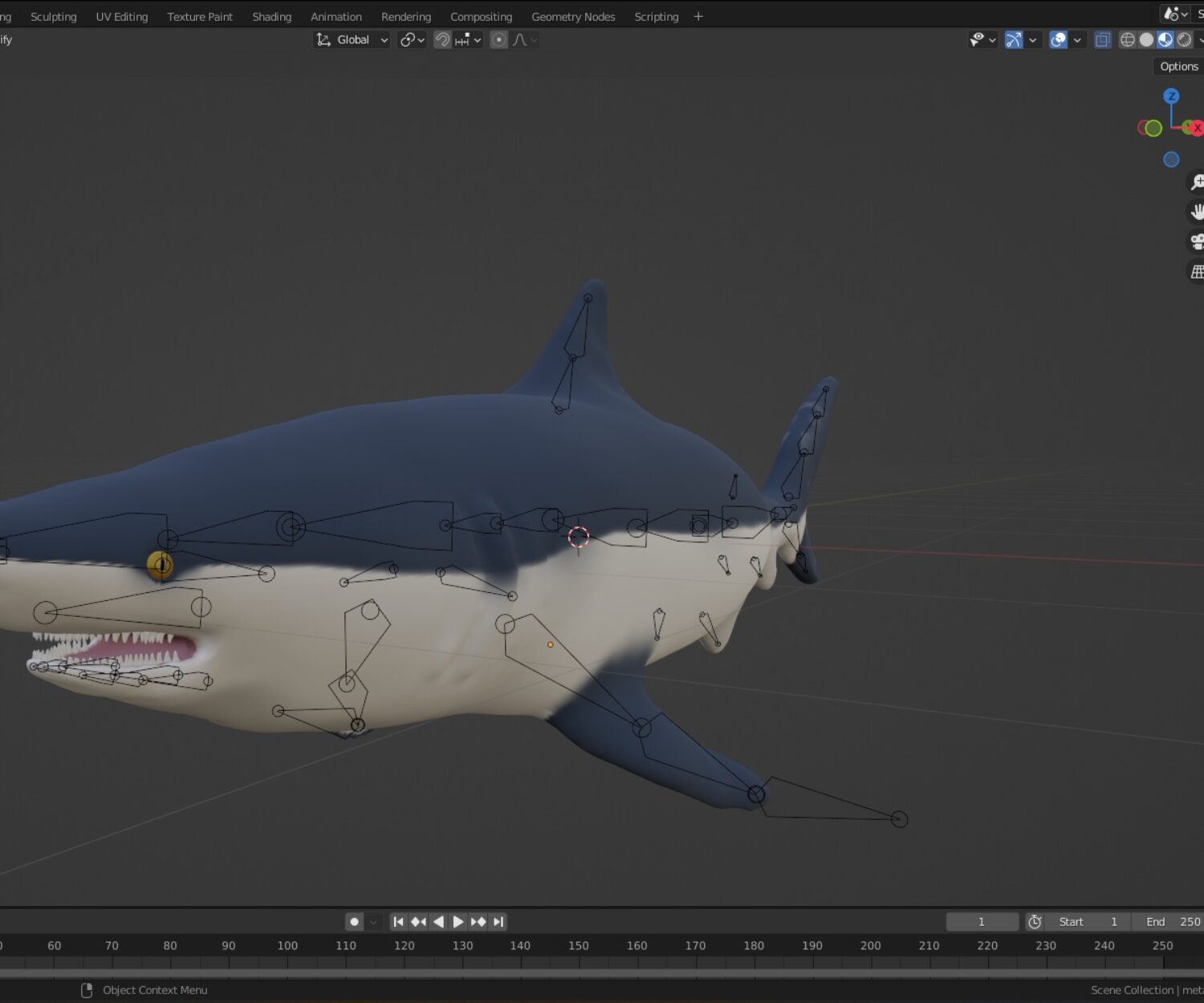Open the Texture Paint workspace

(x=199, y=16)
